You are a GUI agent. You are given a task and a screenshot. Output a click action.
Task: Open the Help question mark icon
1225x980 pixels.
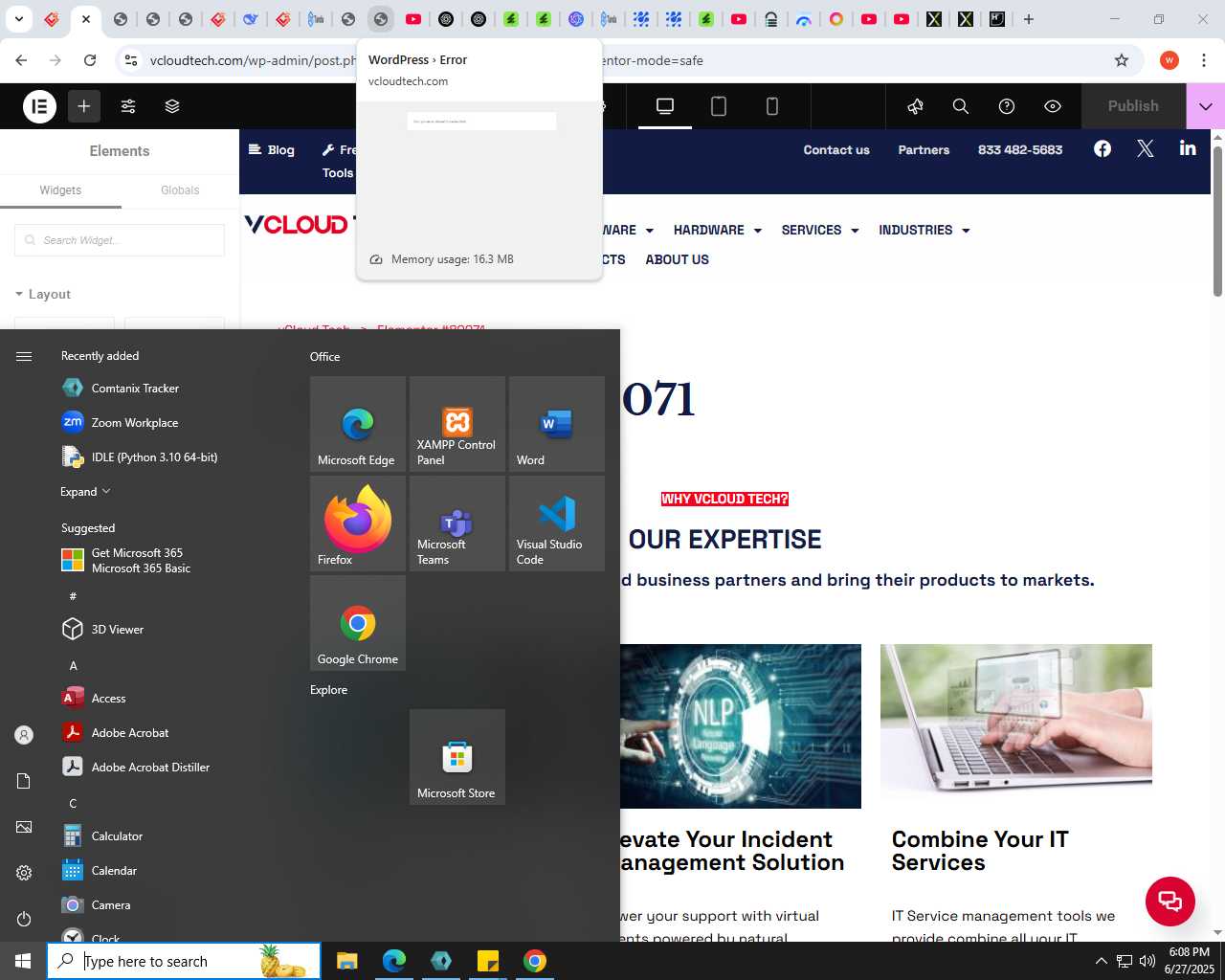tap(1007, 106)
